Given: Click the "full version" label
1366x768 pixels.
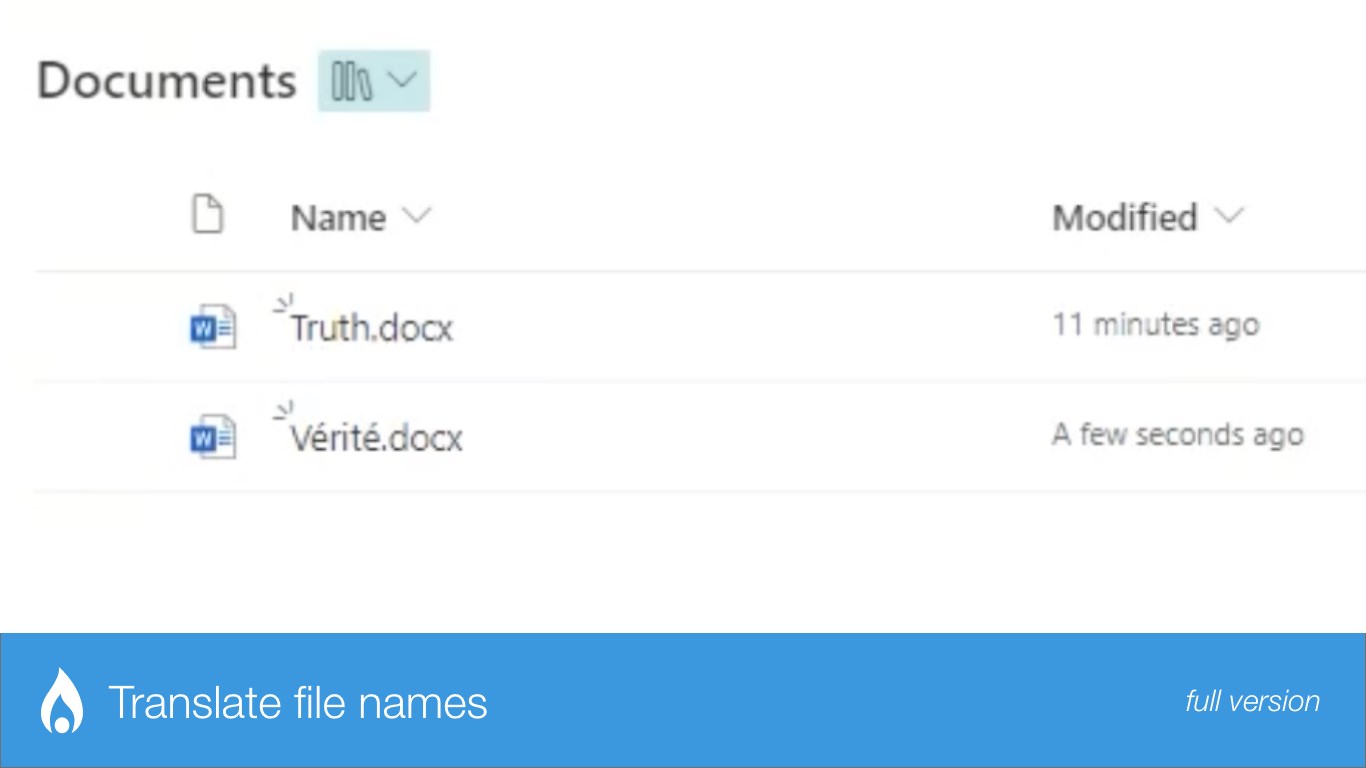Looking at the screenshot, I should coord(1252,701).
